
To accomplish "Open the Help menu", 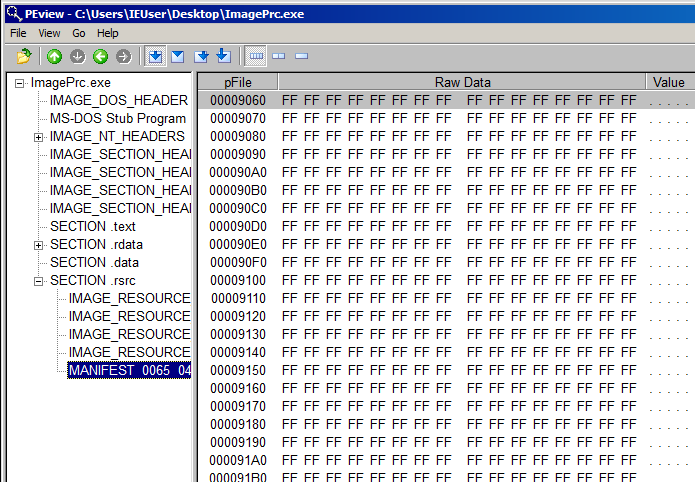I will coord(108,33).
